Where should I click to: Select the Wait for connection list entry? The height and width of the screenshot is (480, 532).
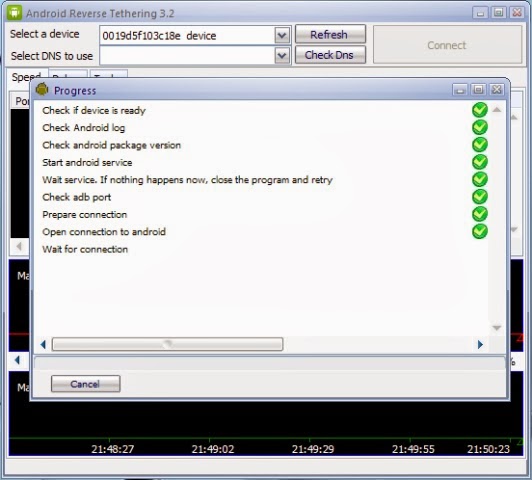click(x=85, y=249)
